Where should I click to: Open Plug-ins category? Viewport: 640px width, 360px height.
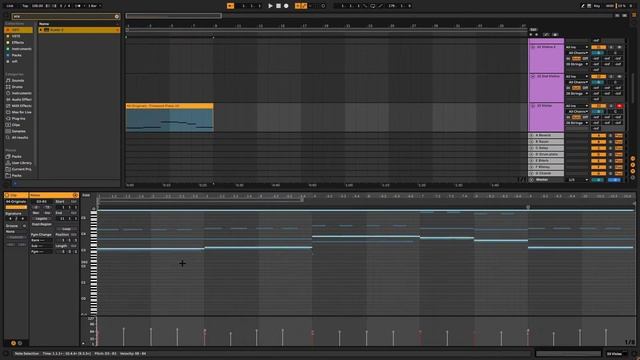tap(18, 118)
